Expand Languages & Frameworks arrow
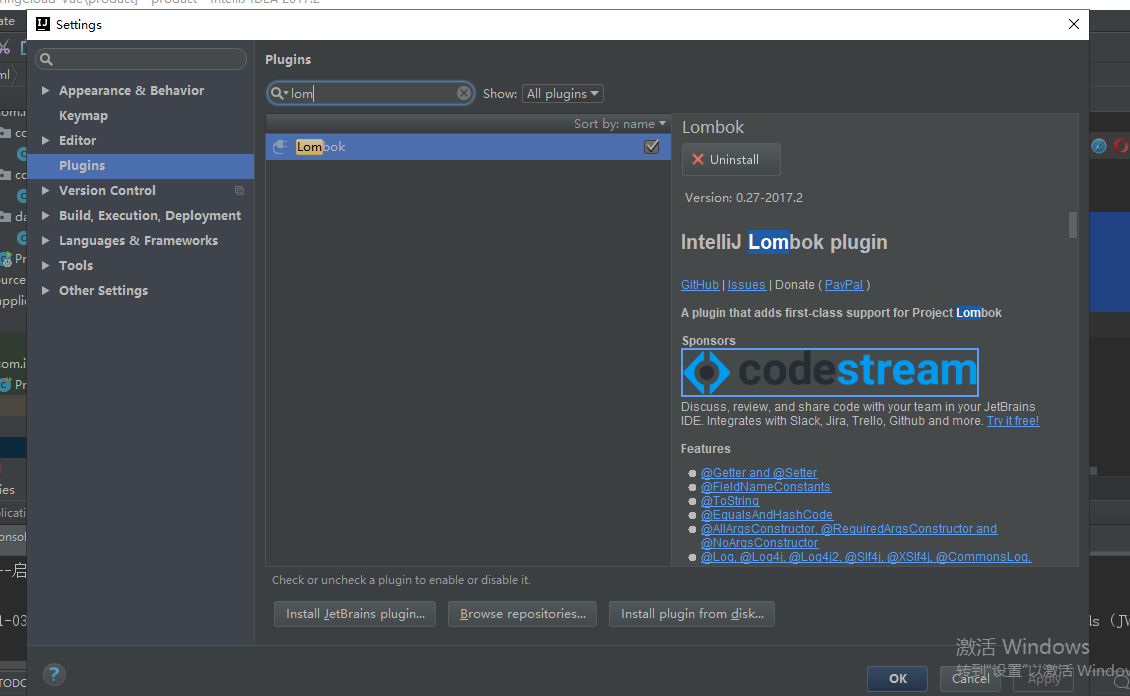The width and height of the screenshot is (1130, 696). (x=45, y=241)
